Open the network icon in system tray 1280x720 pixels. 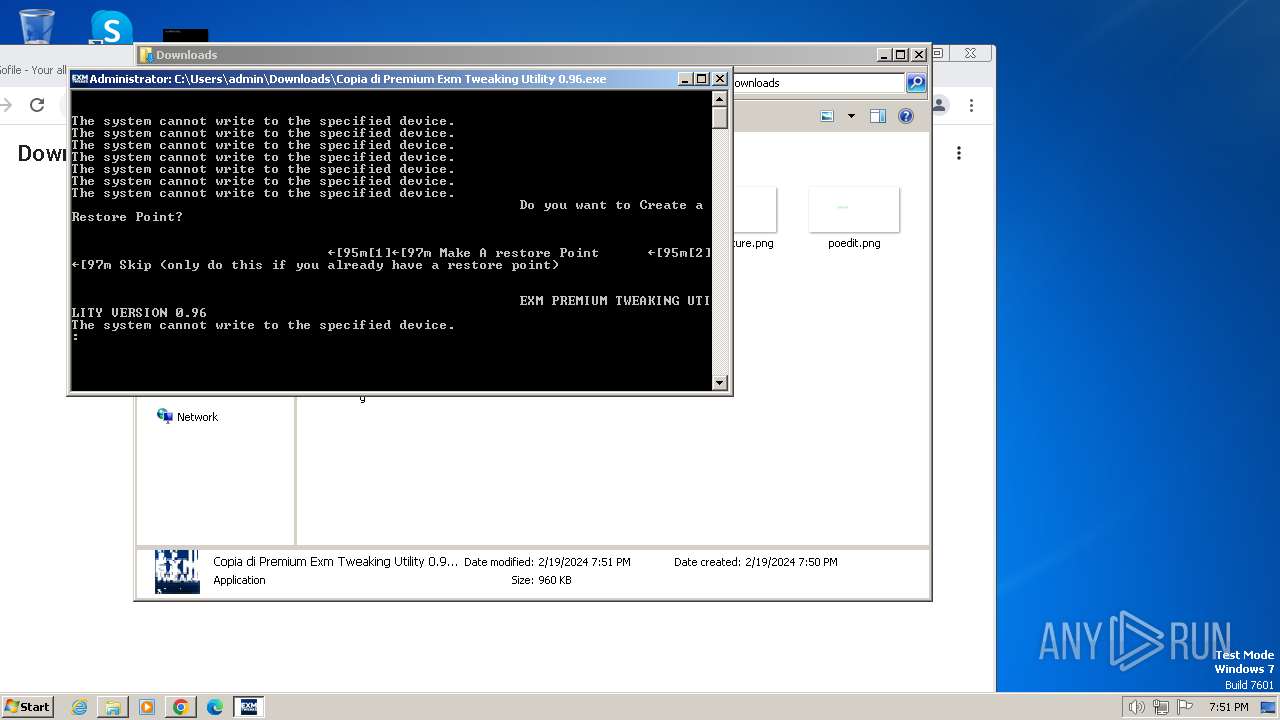coord(1161,707)
